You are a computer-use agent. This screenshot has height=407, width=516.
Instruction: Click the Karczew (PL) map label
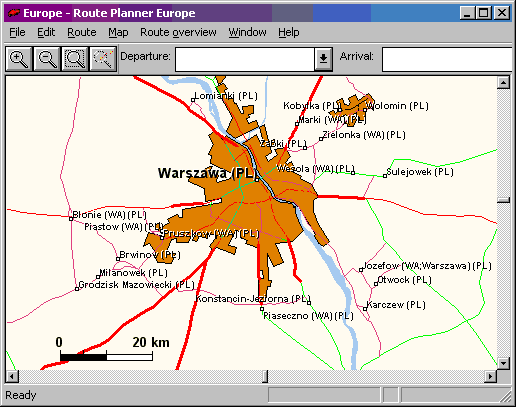coord(396,305)
